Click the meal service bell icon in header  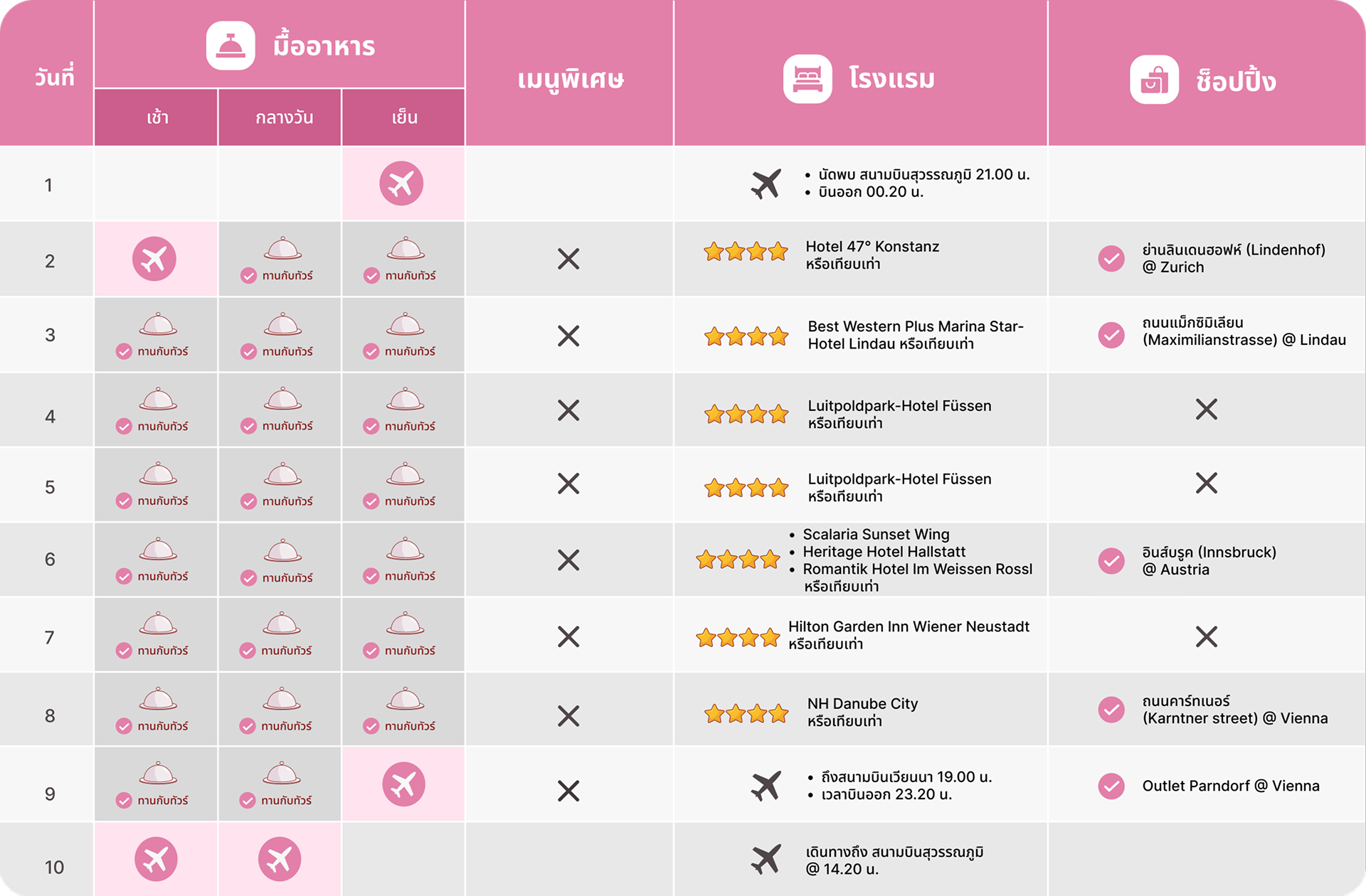(231, 46)
